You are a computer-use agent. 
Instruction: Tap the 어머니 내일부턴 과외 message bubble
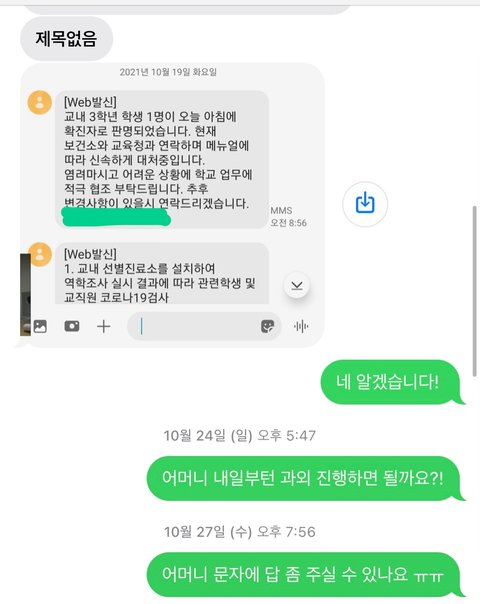point(305,478)
